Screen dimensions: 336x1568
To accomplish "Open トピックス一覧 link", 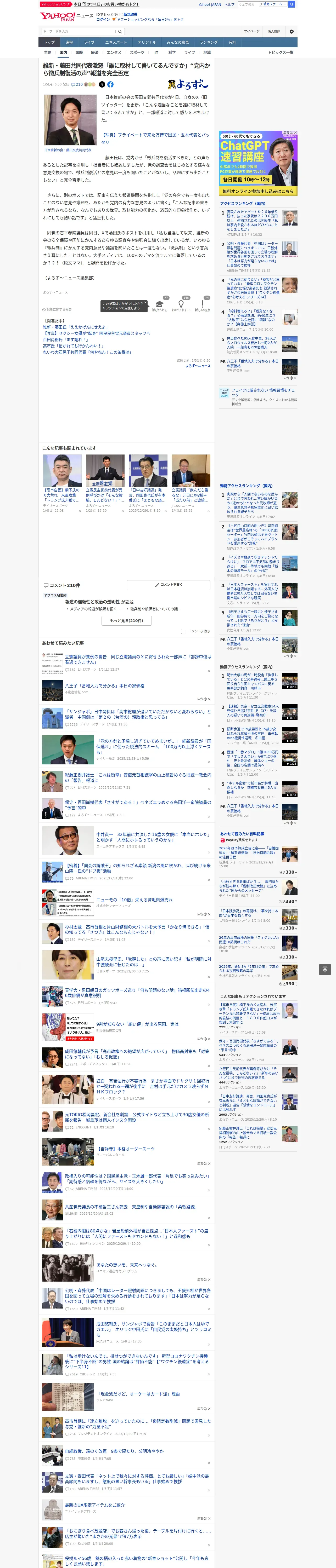I will (x=281, y=52).
